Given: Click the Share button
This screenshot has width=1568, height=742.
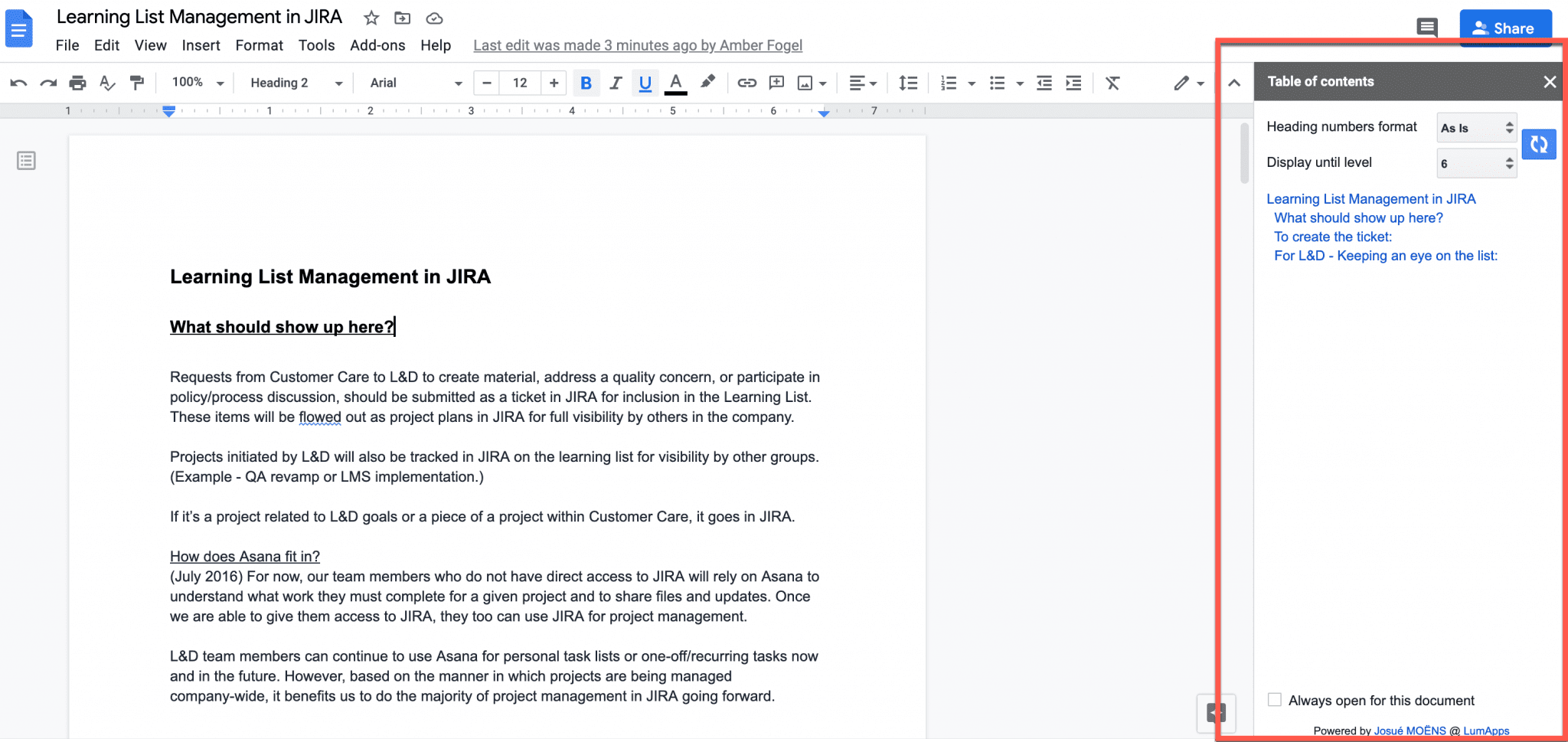Looking at the screenshot, I should coord(1505,28).
